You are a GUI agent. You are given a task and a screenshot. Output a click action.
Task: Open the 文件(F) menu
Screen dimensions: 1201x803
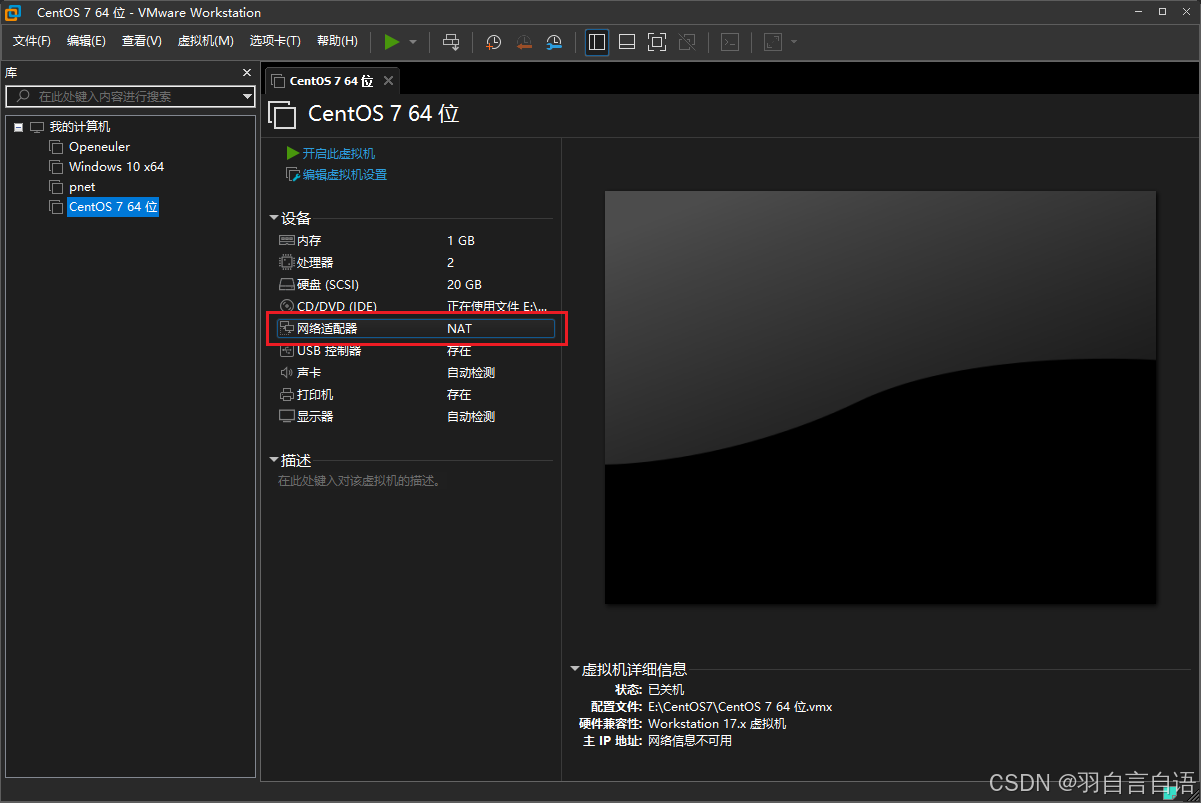pos(32,41)
